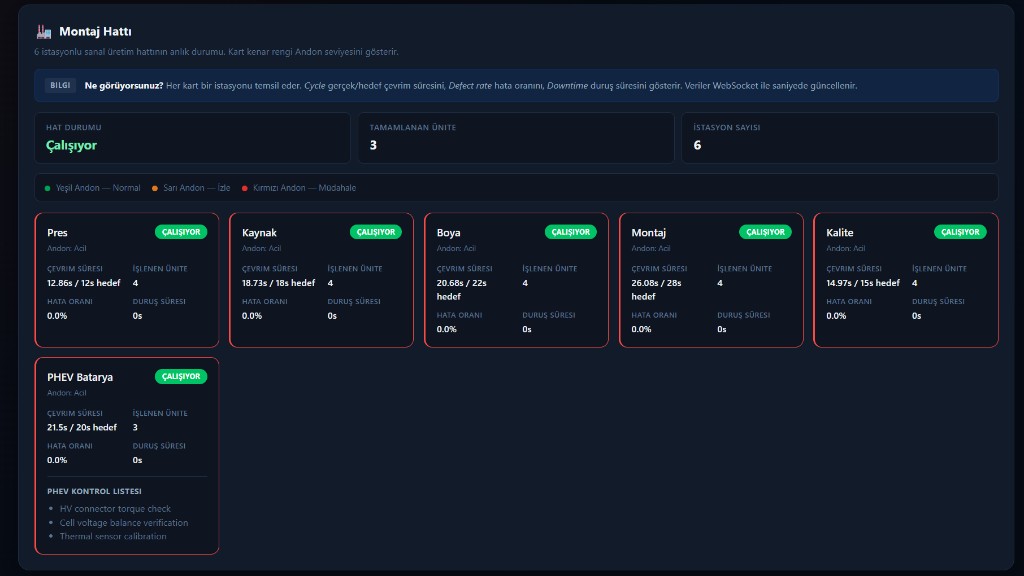Click the "12.86s / 12s hedef" cycle time

(84, 283)
